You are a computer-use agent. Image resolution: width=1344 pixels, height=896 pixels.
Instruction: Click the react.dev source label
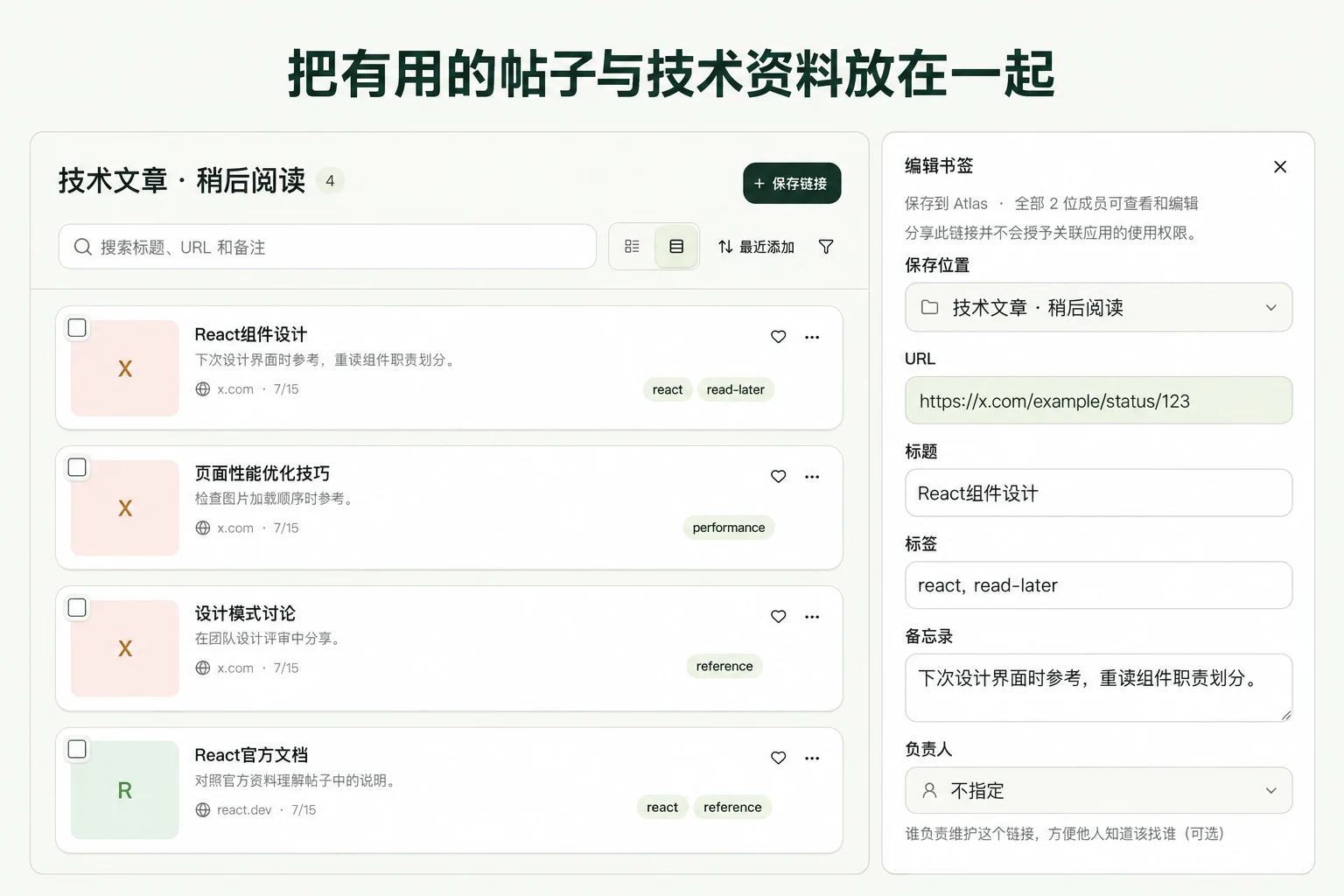(x=244, y=810)
